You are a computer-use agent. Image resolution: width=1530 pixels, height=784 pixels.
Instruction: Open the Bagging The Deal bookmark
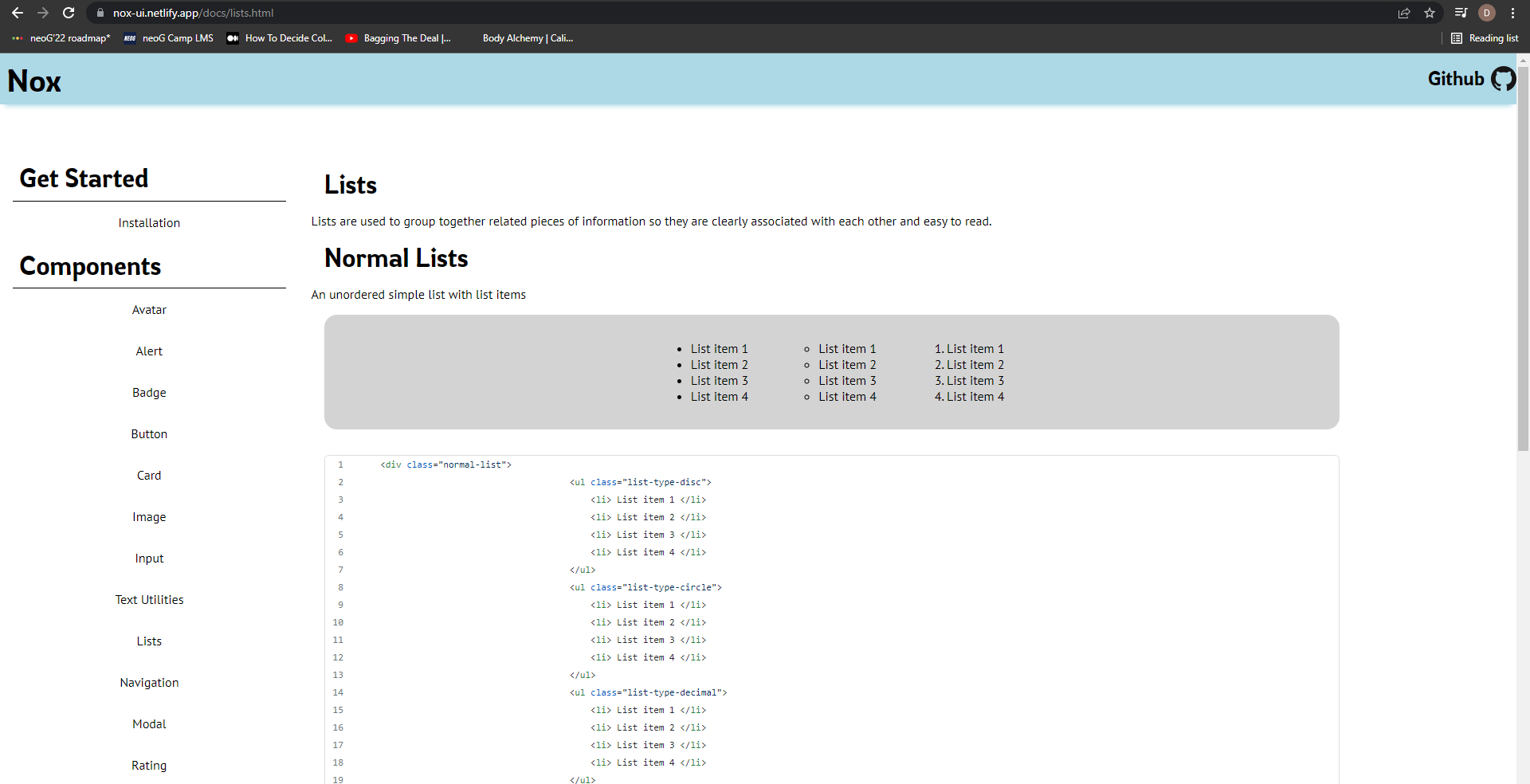[398, 38]
